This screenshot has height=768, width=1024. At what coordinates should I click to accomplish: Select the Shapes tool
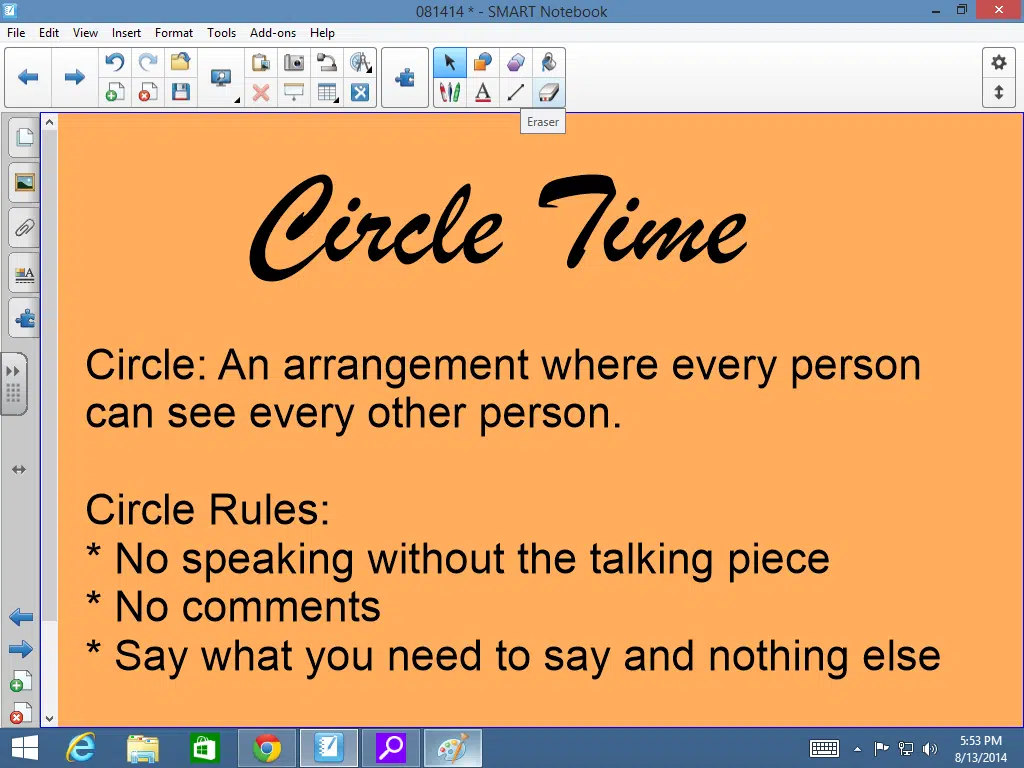483,63
